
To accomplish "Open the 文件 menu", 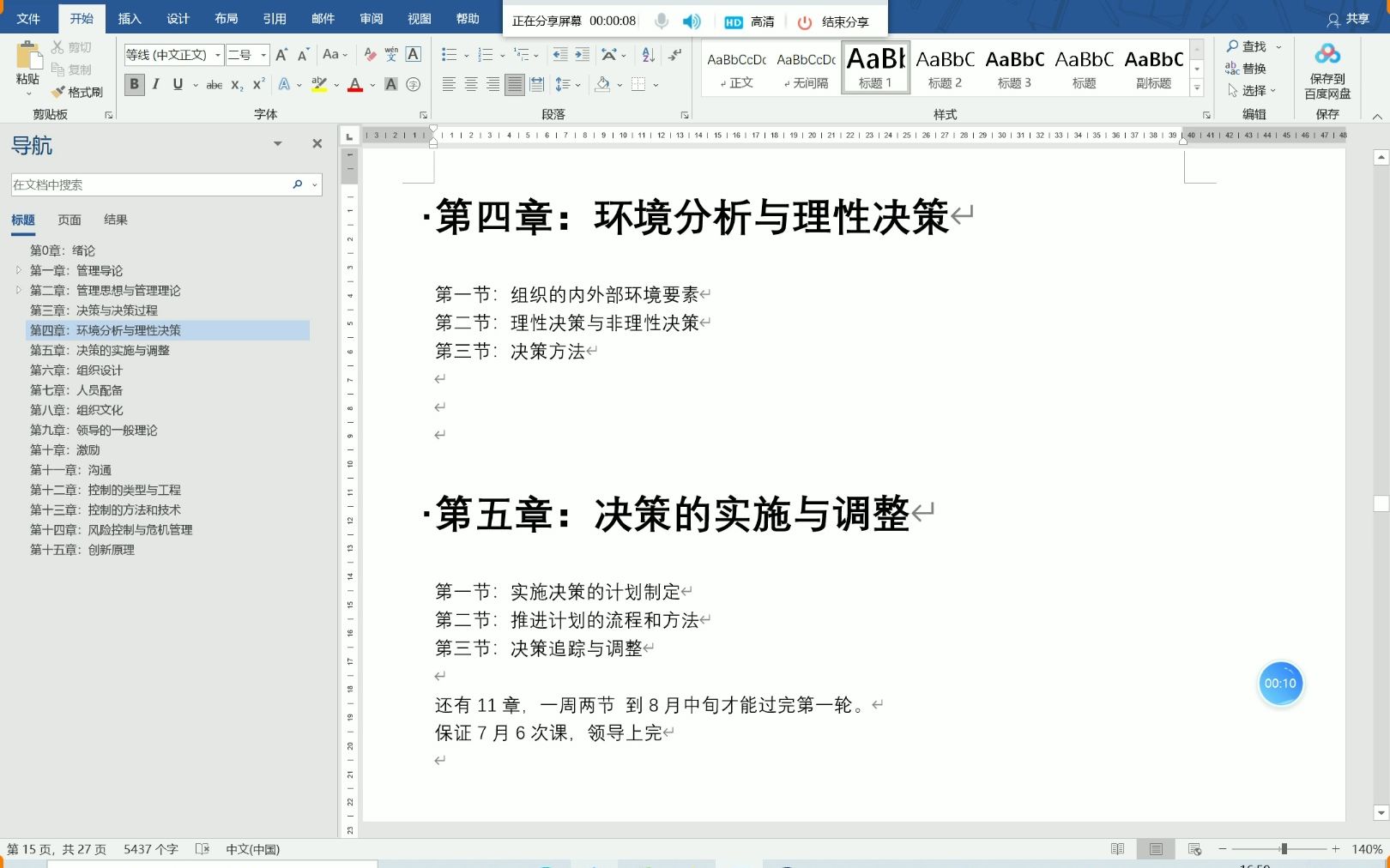I will [28, 18].
